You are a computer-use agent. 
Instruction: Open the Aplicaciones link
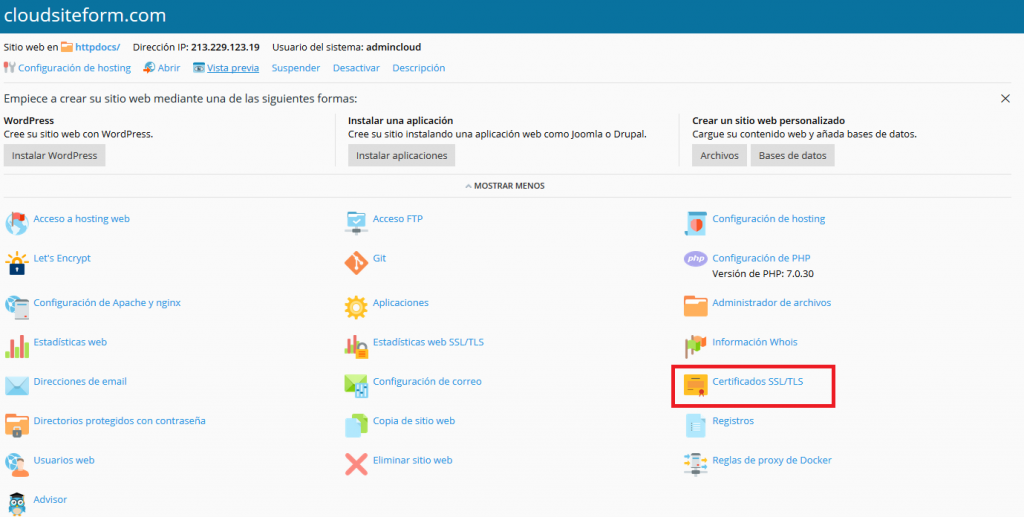point(400,303)
